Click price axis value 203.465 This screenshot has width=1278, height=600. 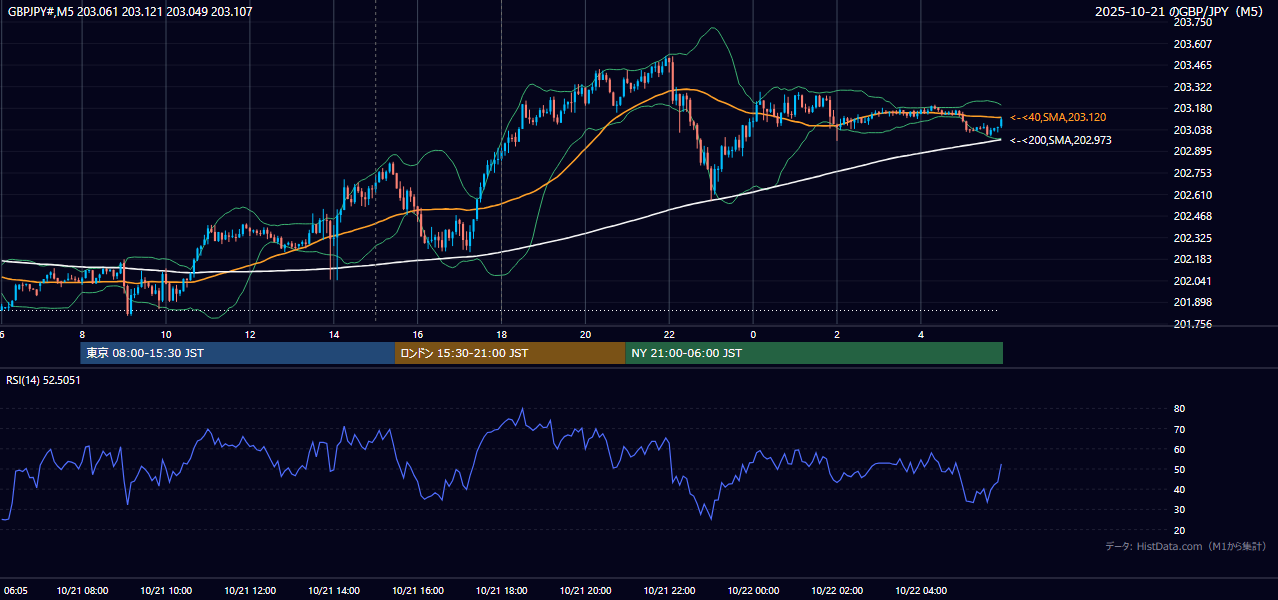[1192, 65]
